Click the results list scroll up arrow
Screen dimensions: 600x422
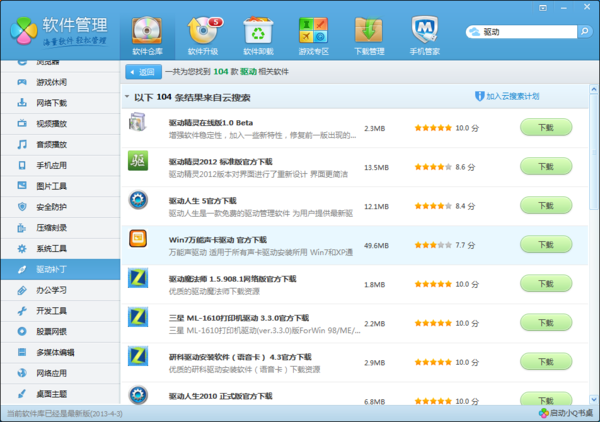pyautogui.click(x=593, y=90)
